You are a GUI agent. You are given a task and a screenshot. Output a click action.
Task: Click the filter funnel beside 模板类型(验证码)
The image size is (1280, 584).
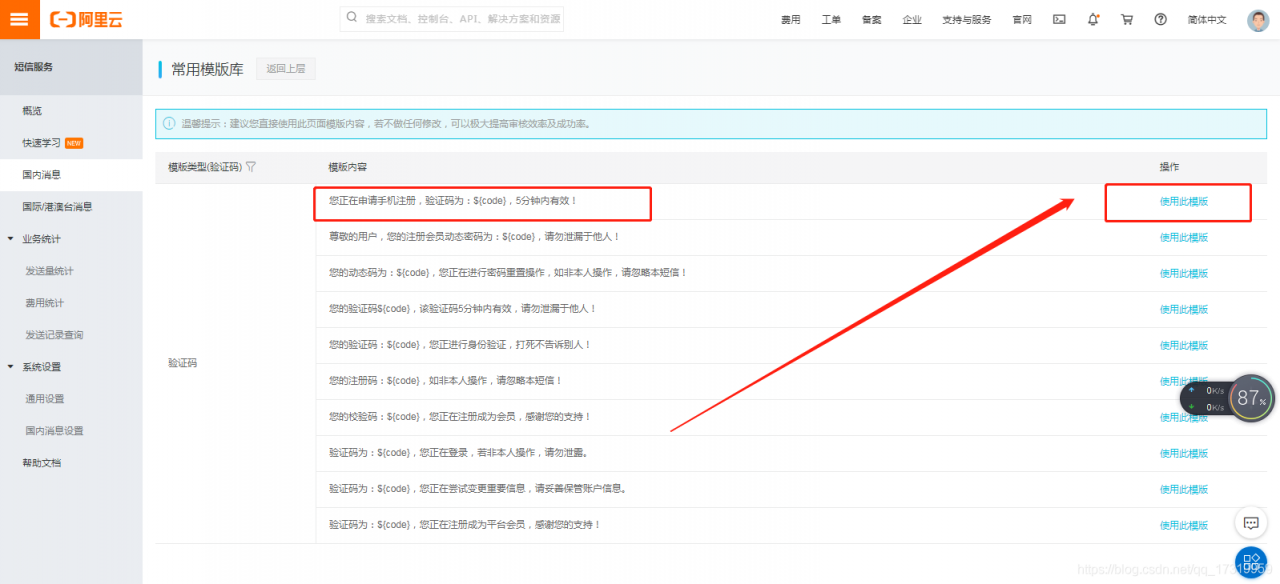click(x=251, y=167)
